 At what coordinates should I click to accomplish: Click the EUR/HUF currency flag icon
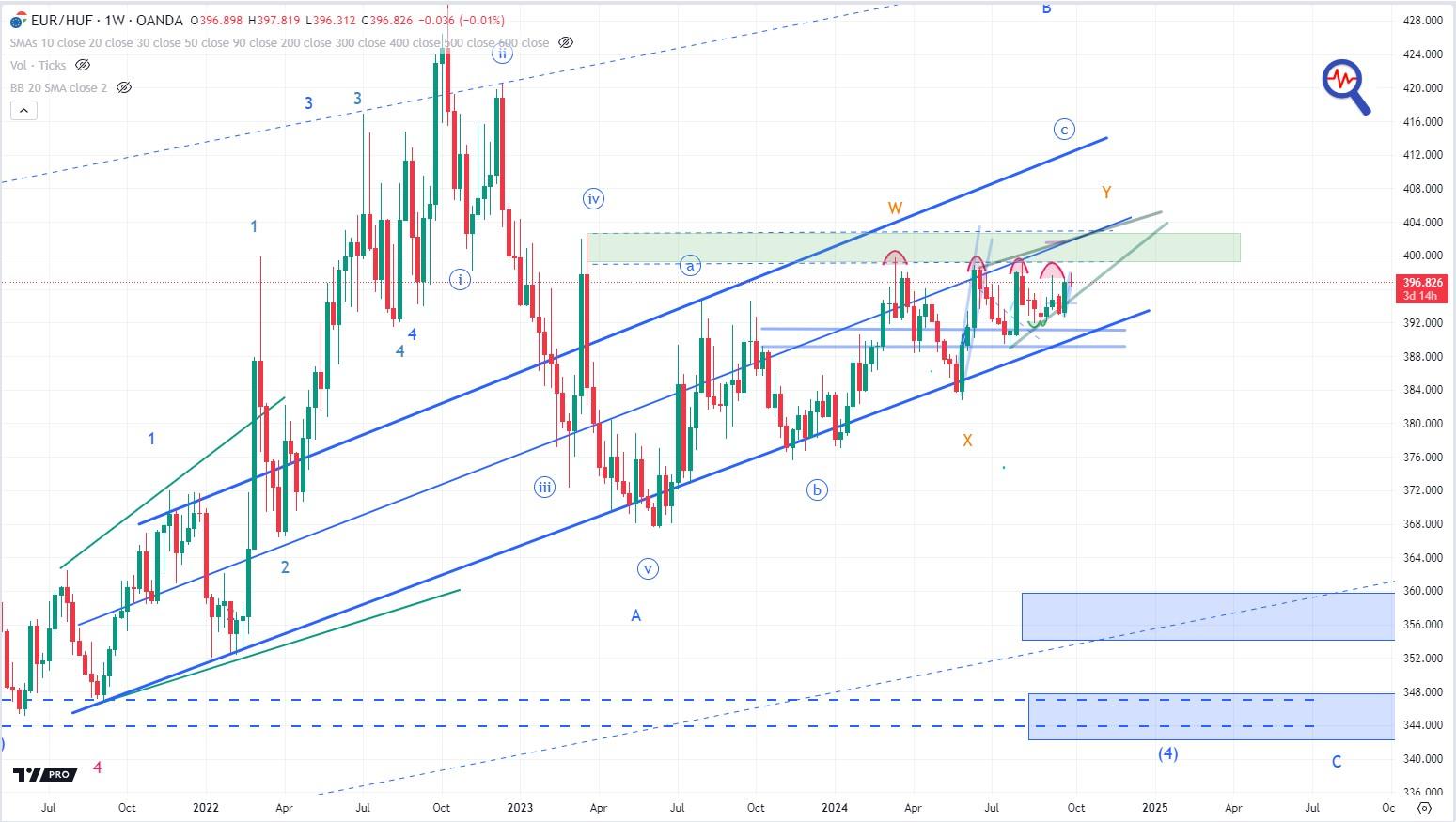[17, 20]
